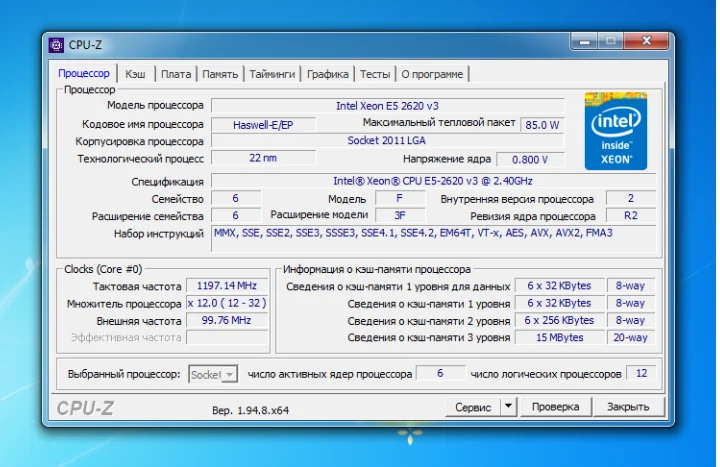Image resolution: width=720 pixels, height=467 pixels.
Task: Click the CPU-Z app icon in title bar
Action: point(56,45)
